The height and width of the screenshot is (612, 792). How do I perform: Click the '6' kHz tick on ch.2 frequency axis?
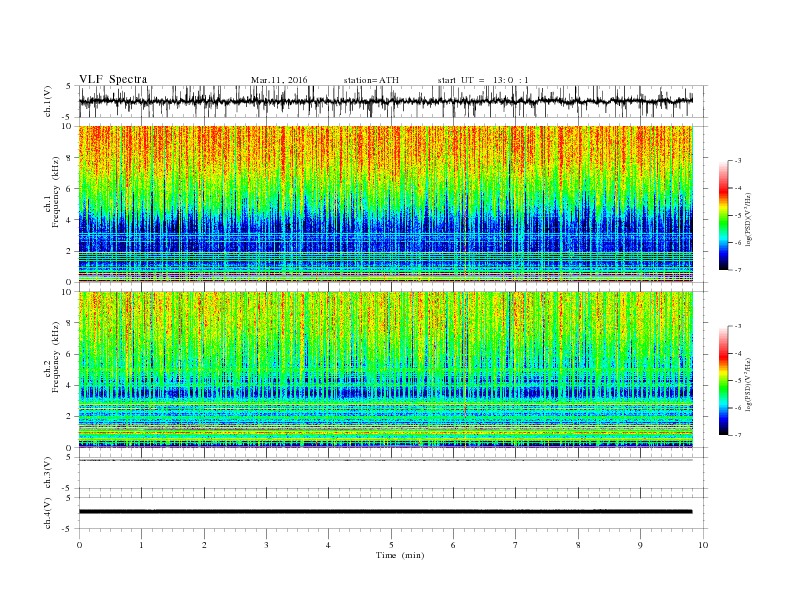pyautogui.click(x=69, y=354)
